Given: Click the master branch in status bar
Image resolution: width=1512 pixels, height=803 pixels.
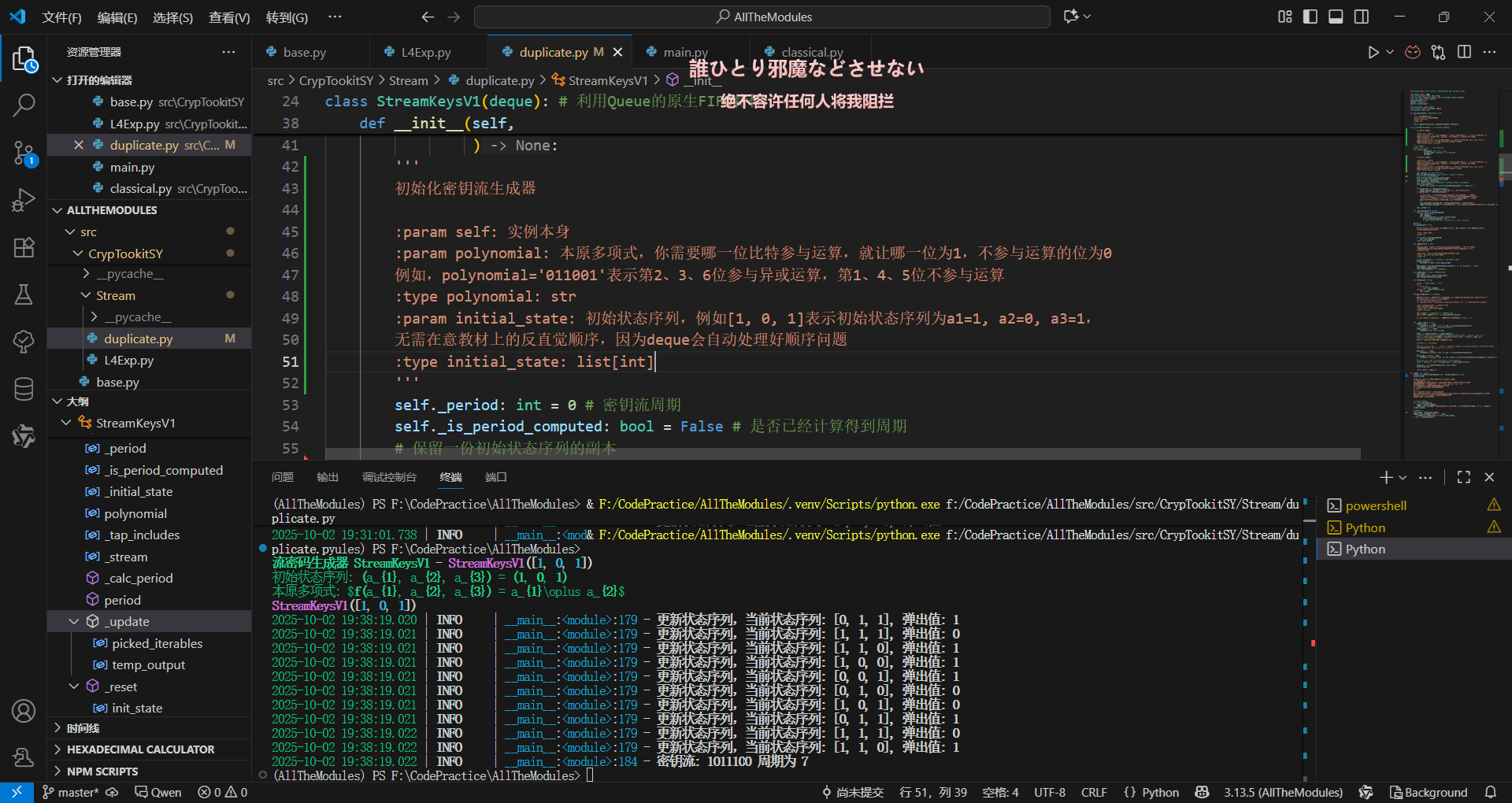Looking at the screenshot, I should [x=71, y=792].
